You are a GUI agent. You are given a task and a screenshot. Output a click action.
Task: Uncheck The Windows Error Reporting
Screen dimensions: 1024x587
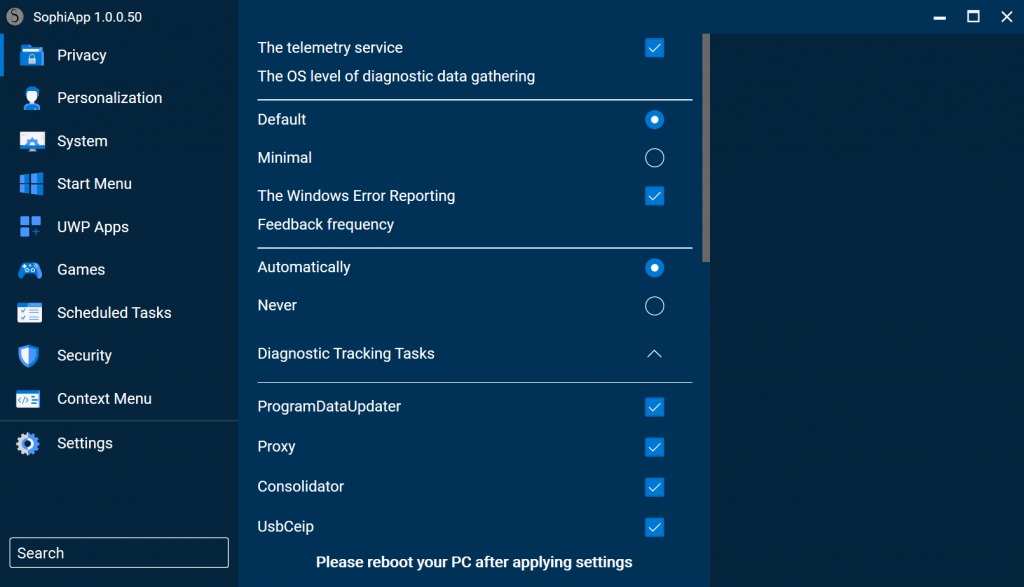coord(654,196)
